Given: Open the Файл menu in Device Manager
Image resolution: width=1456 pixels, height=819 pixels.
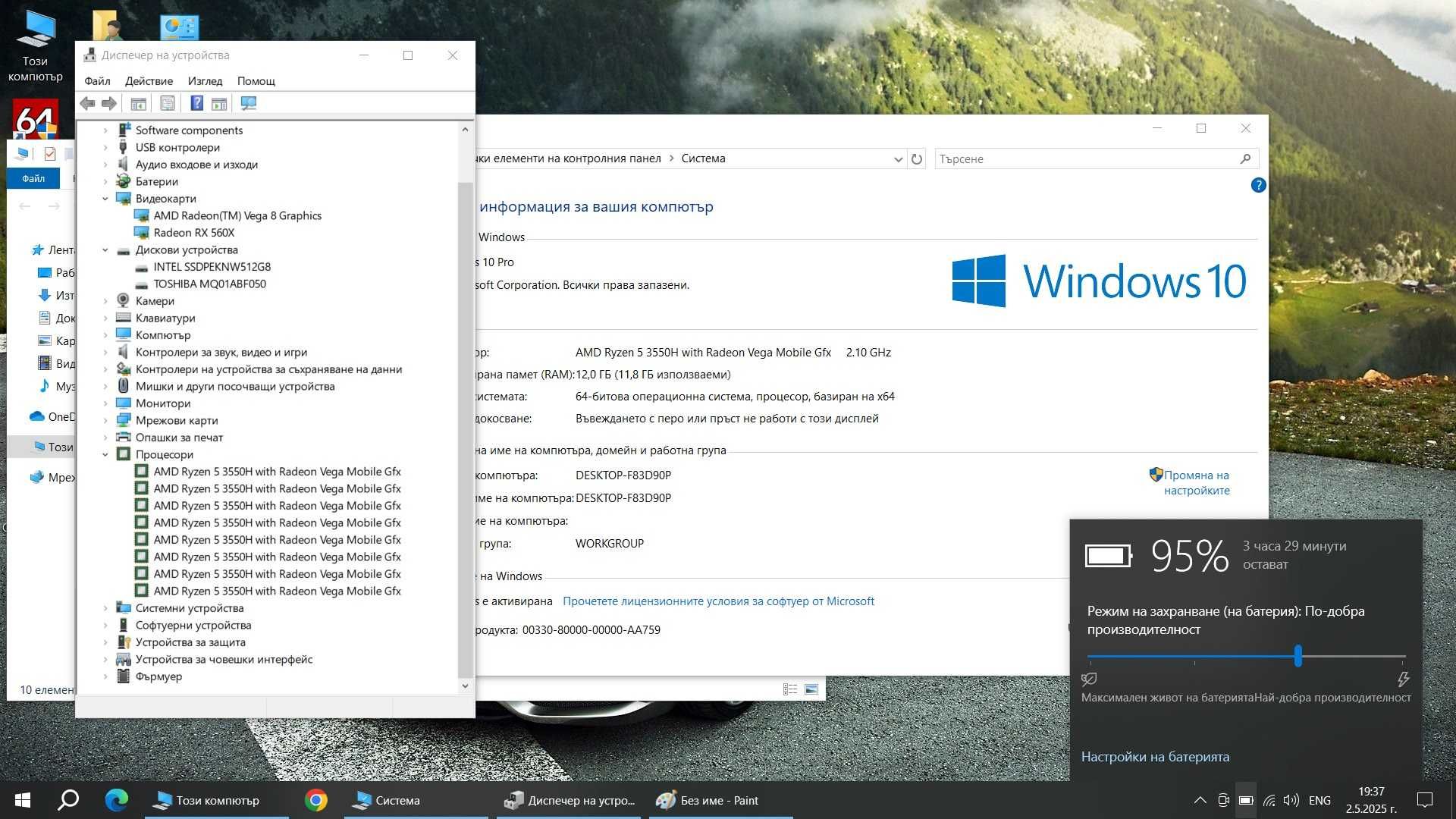Looking at the screenshot, I should point(97,81).
